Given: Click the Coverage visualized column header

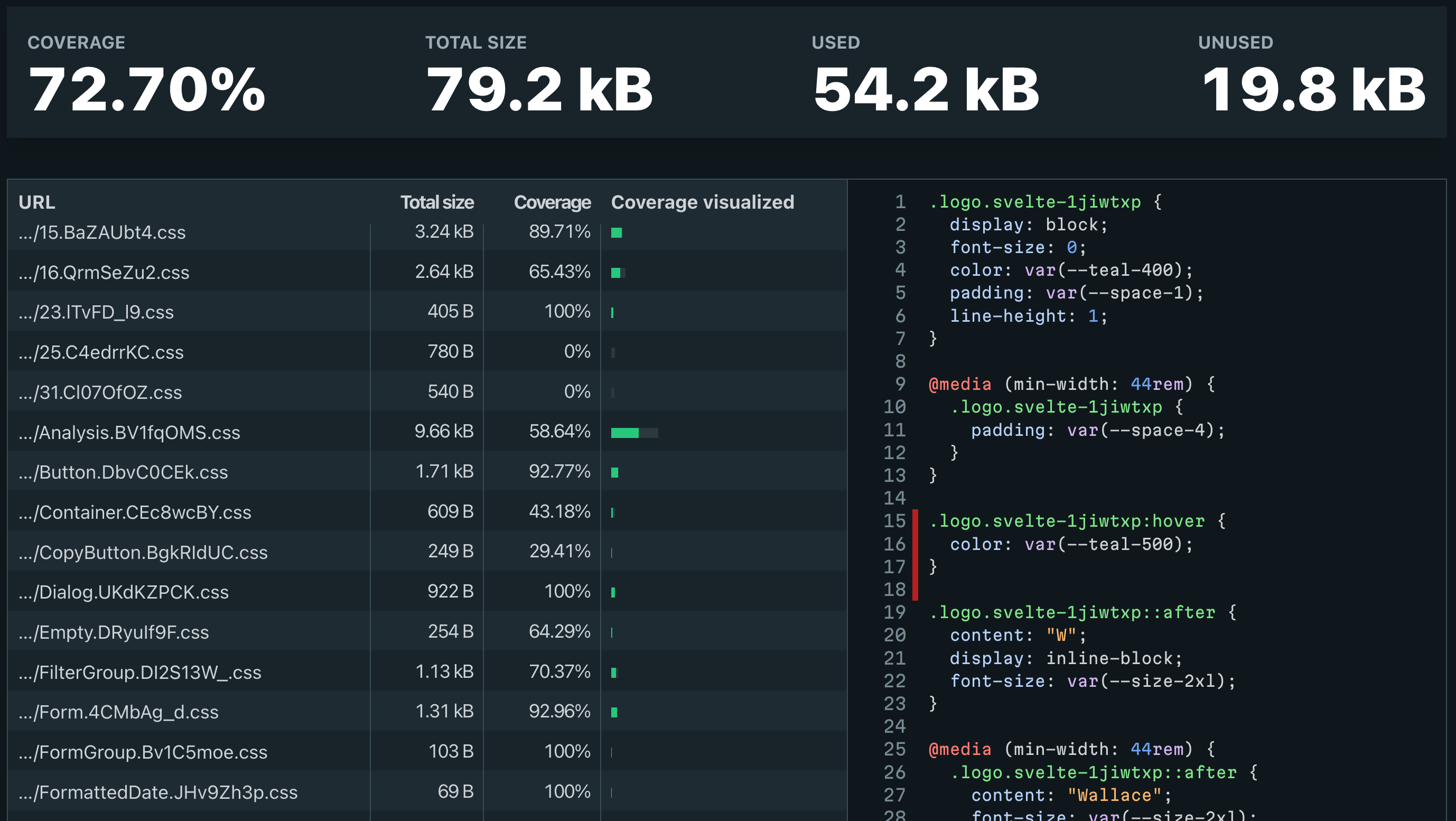Looking at the screenshot, I should tap(704, 202).
